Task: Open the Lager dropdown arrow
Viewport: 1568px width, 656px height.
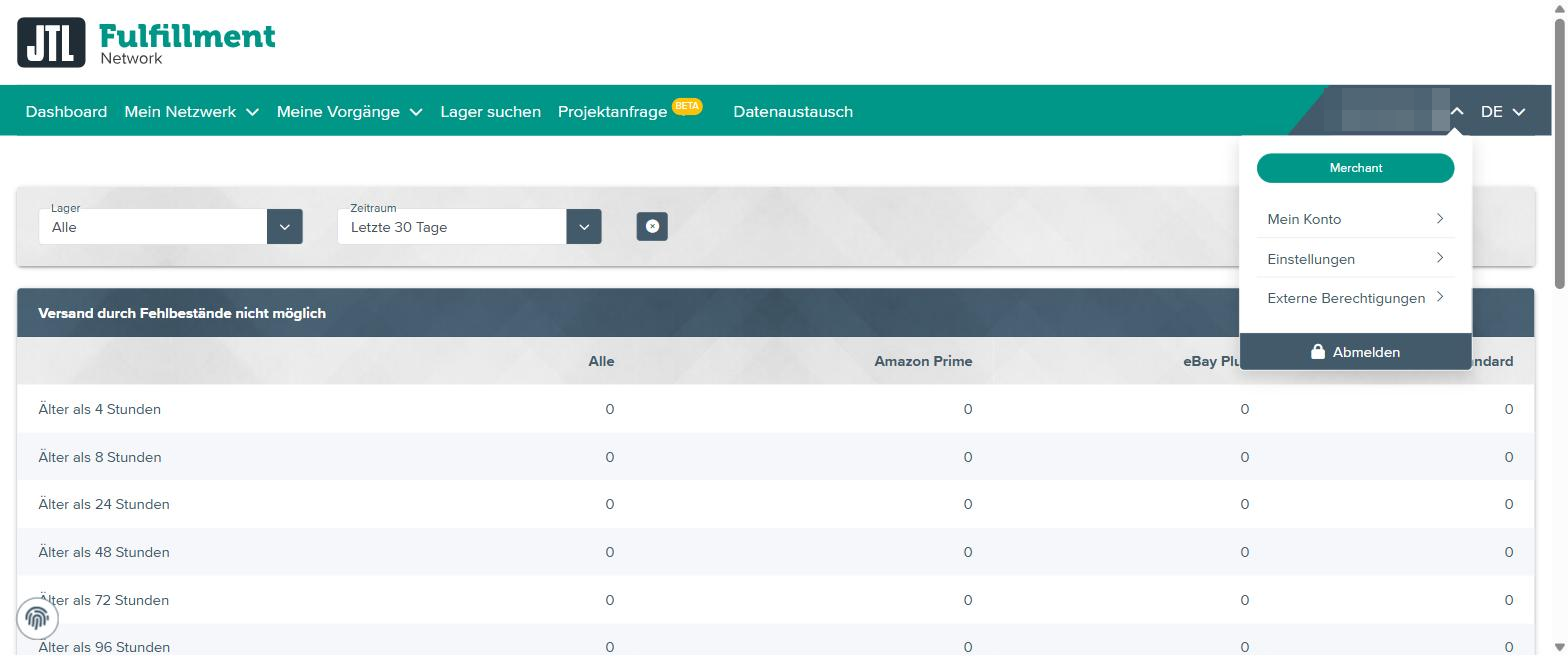Action: pos(285,226)
